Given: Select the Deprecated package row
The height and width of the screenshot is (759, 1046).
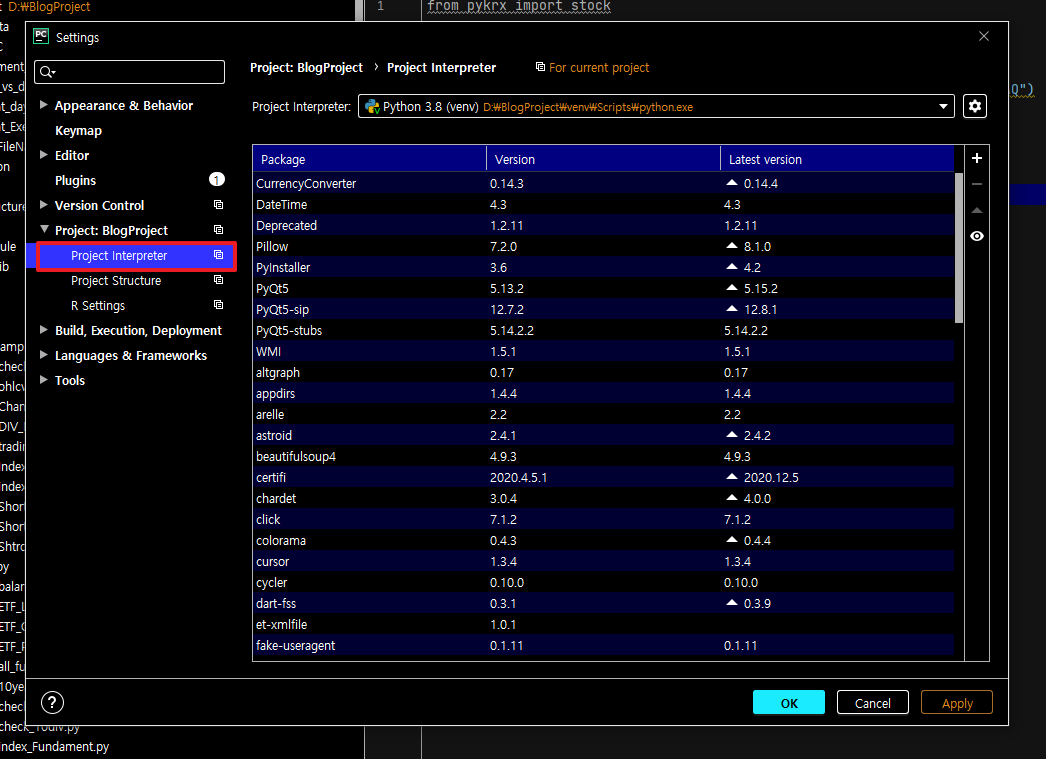Looking at the screenshot, I should 604,225.
